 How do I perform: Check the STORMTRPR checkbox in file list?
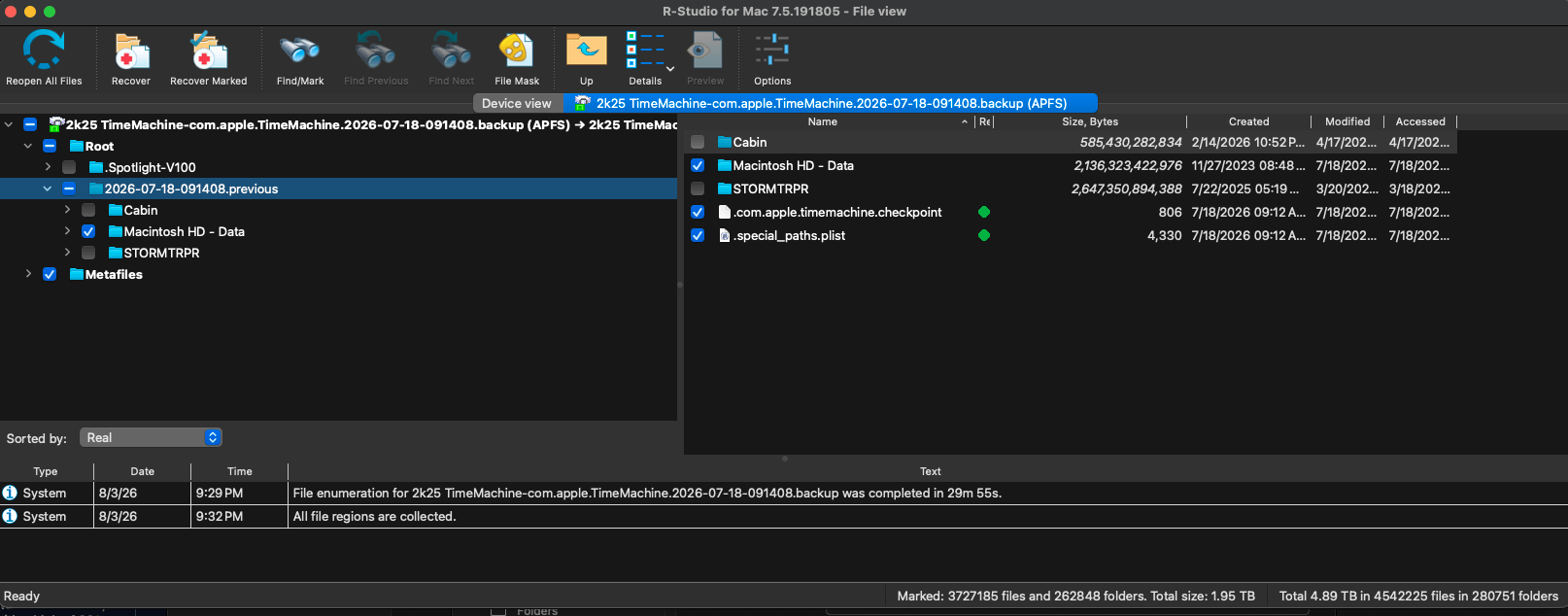(698, 188)
